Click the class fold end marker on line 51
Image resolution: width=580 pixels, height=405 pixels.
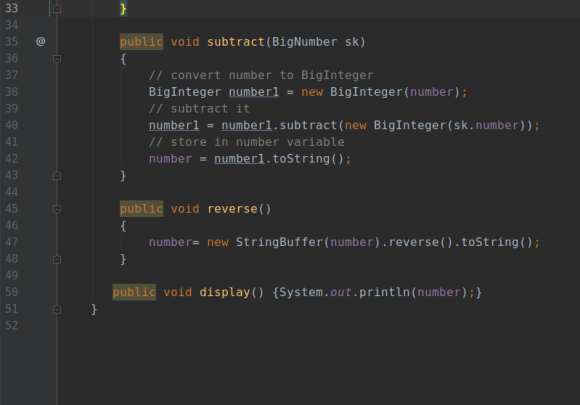(x=57, y=309)
